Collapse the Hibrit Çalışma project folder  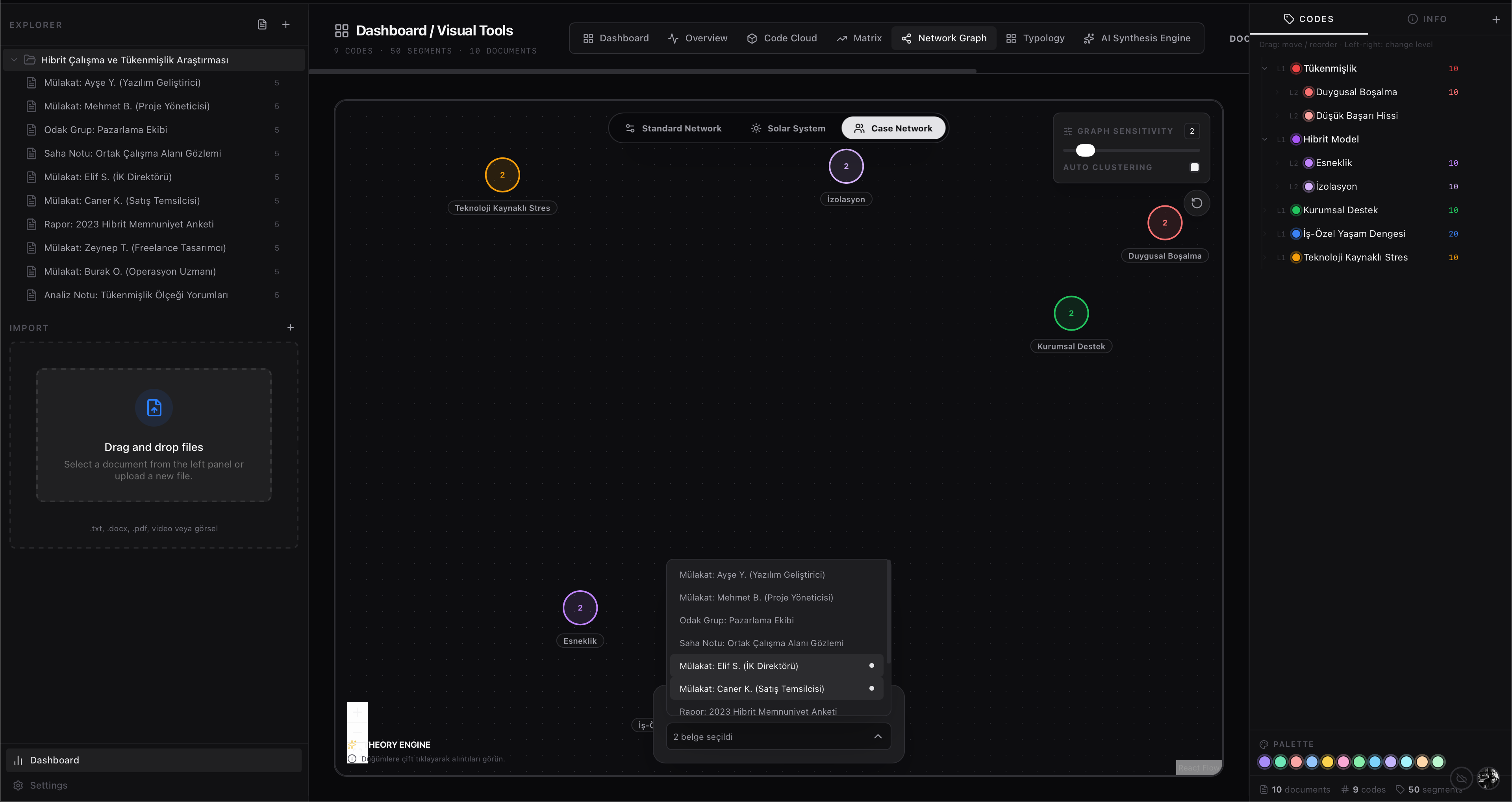click(14, 60)
